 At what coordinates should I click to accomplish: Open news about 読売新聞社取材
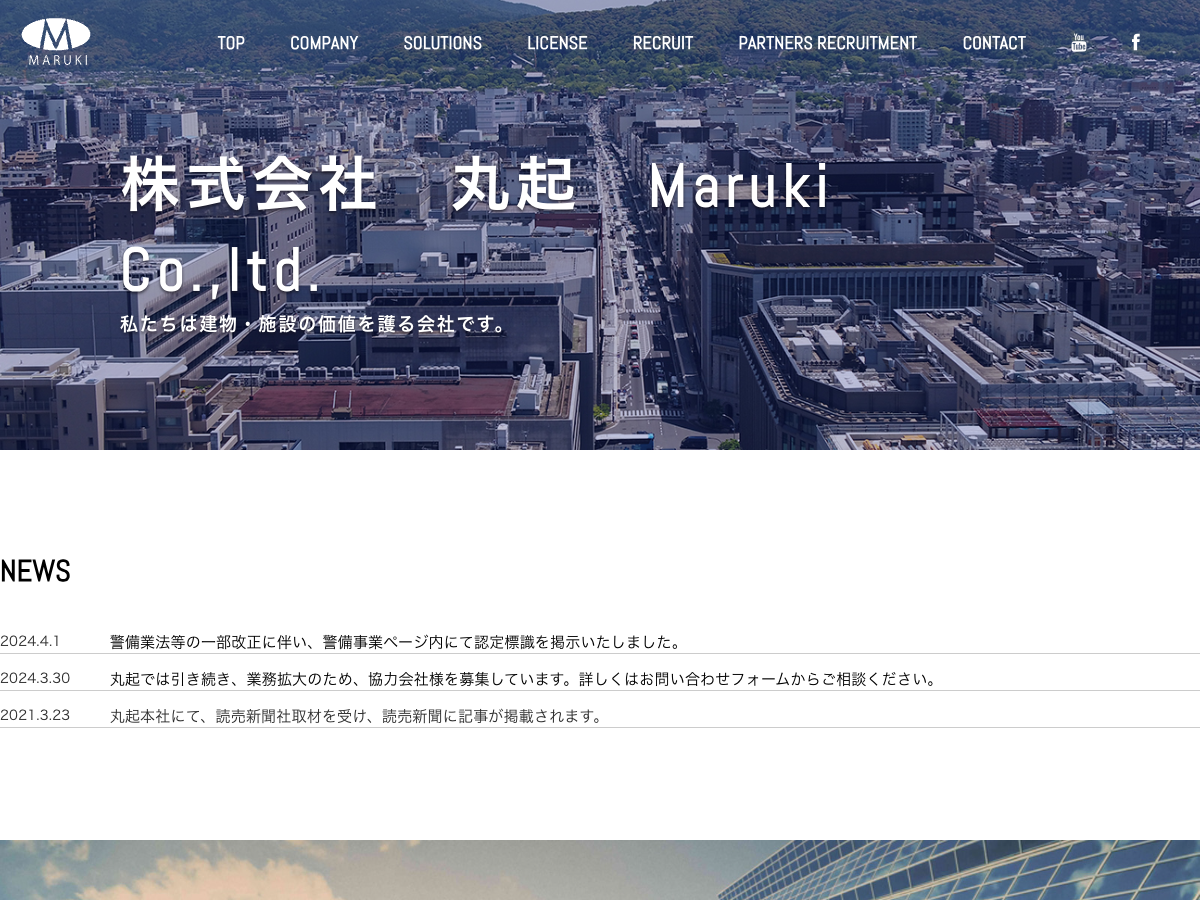[x=358, y=716]
